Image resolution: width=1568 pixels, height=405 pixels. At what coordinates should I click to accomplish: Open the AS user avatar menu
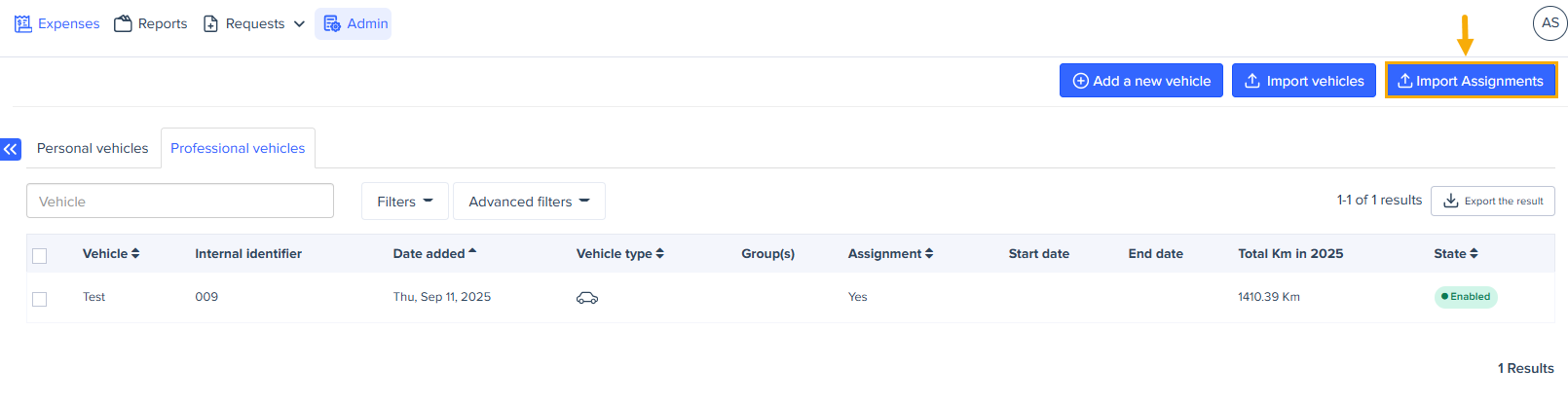[1549, 23]
